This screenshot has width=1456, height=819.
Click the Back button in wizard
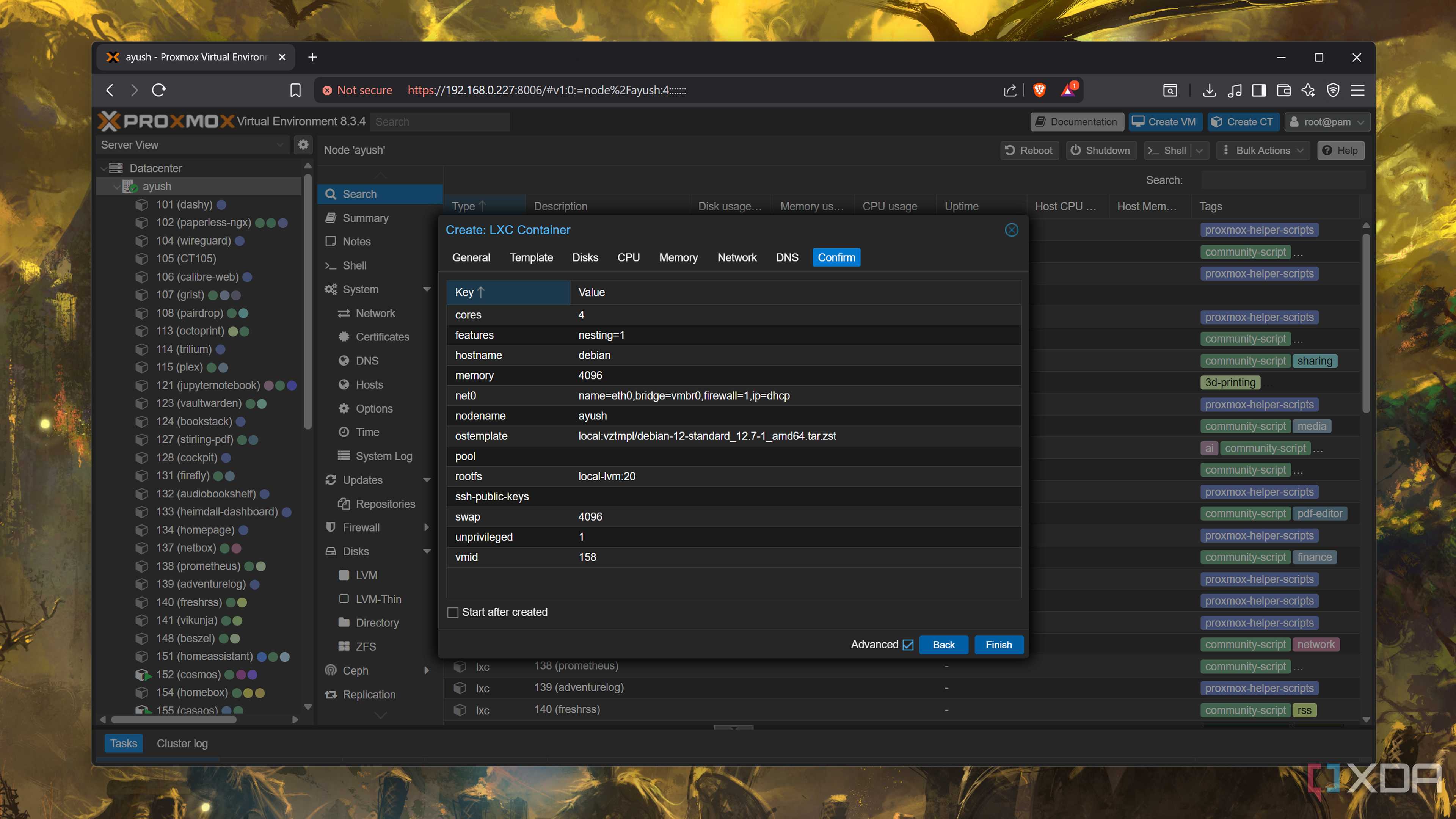pyautogui.click(x=943, y=645)
